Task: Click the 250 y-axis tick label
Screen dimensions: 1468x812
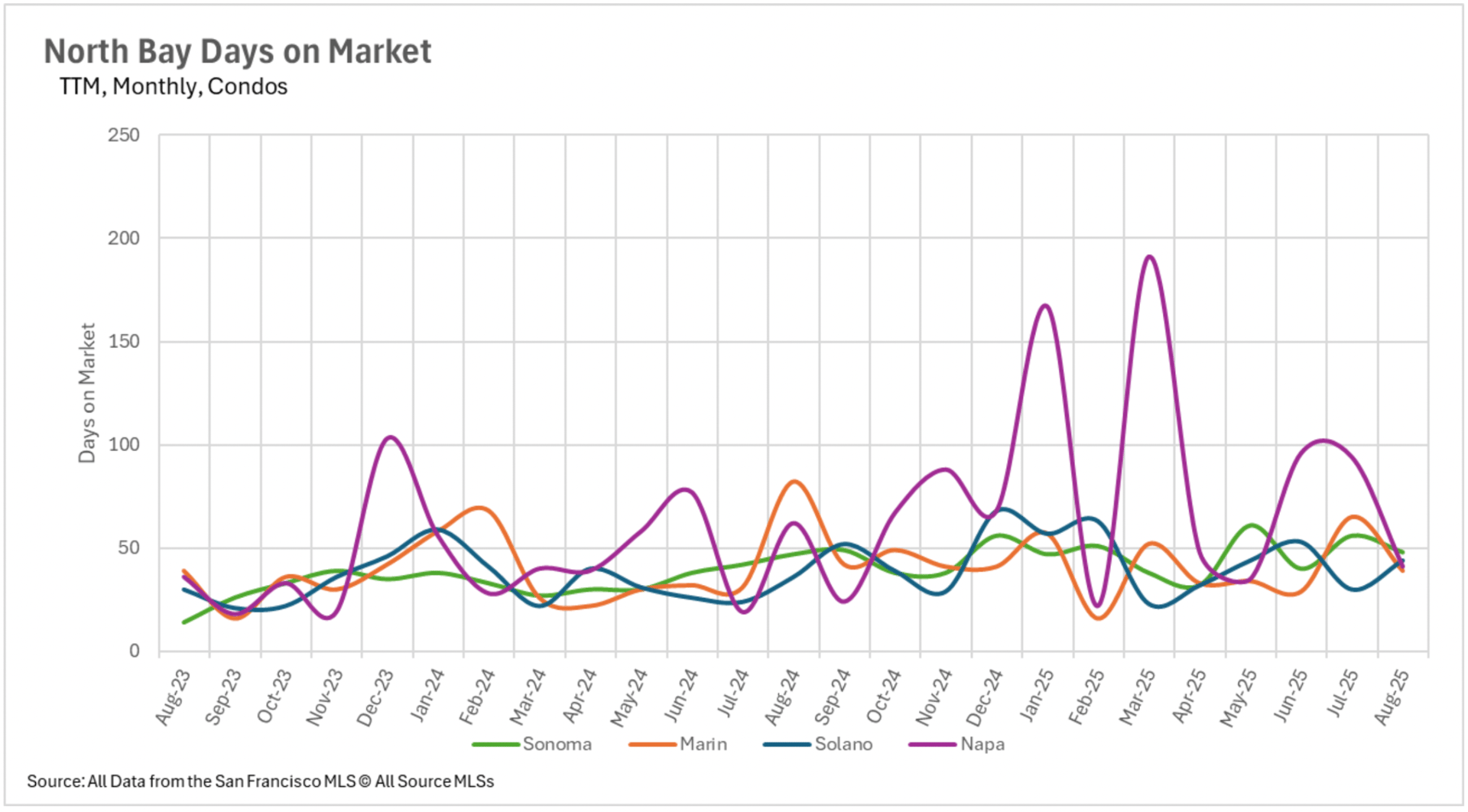Action: tap(124, 135)
